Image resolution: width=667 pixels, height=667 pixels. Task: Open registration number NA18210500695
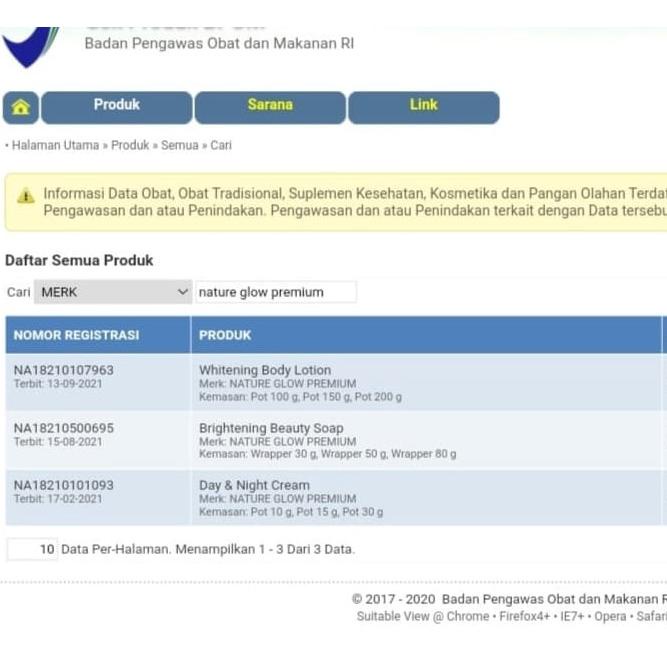point(64,428)
